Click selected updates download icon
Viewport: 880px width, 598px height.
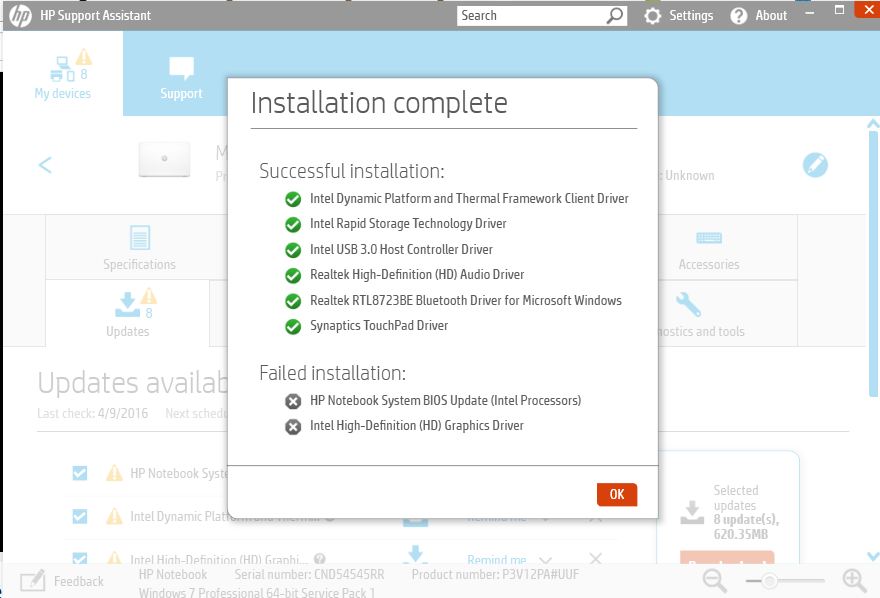pos(692,512)
